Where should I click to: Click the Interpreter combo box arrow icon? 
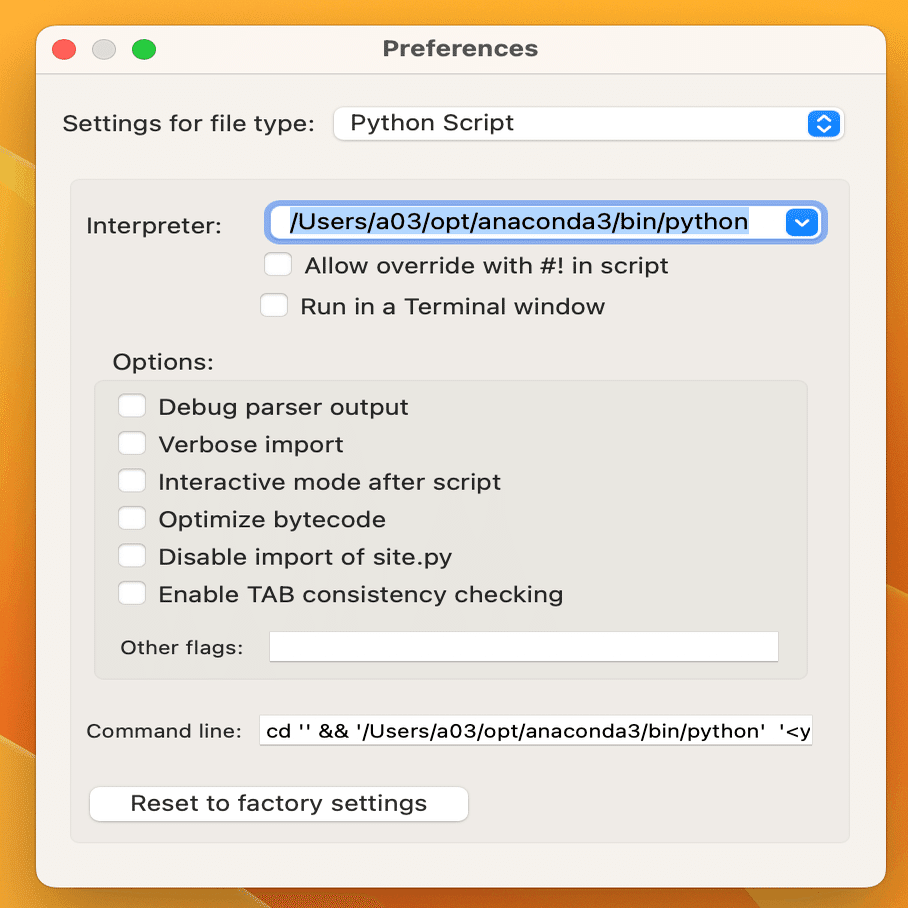click(x=802, y=222)
